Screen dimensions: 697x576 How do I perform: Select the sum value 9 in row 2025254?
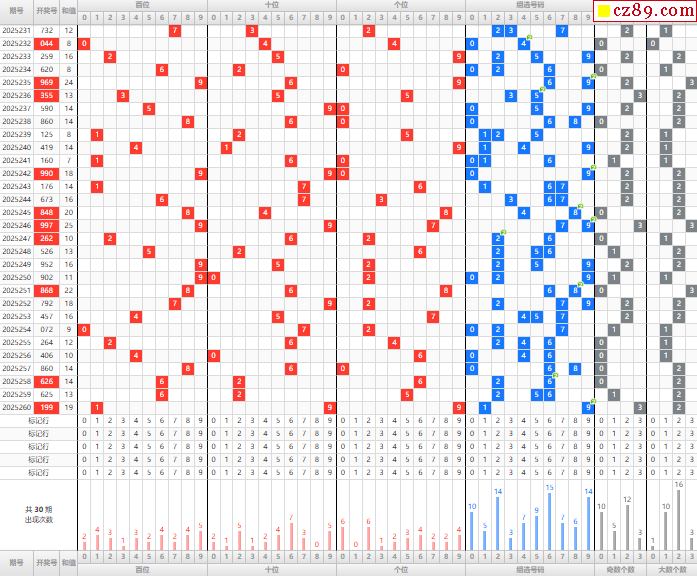68,329
